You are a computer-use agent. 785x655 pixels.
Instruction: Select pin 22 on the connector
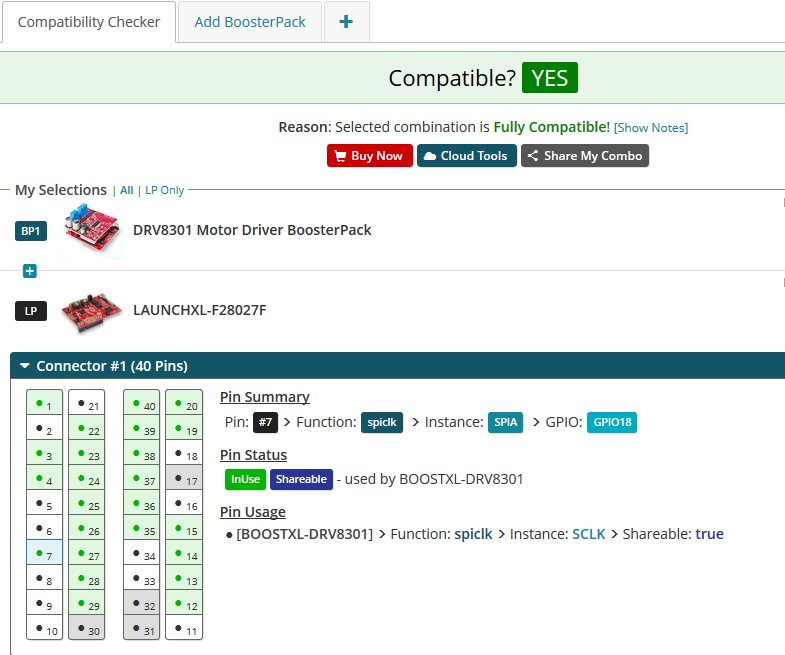point(87,428)
